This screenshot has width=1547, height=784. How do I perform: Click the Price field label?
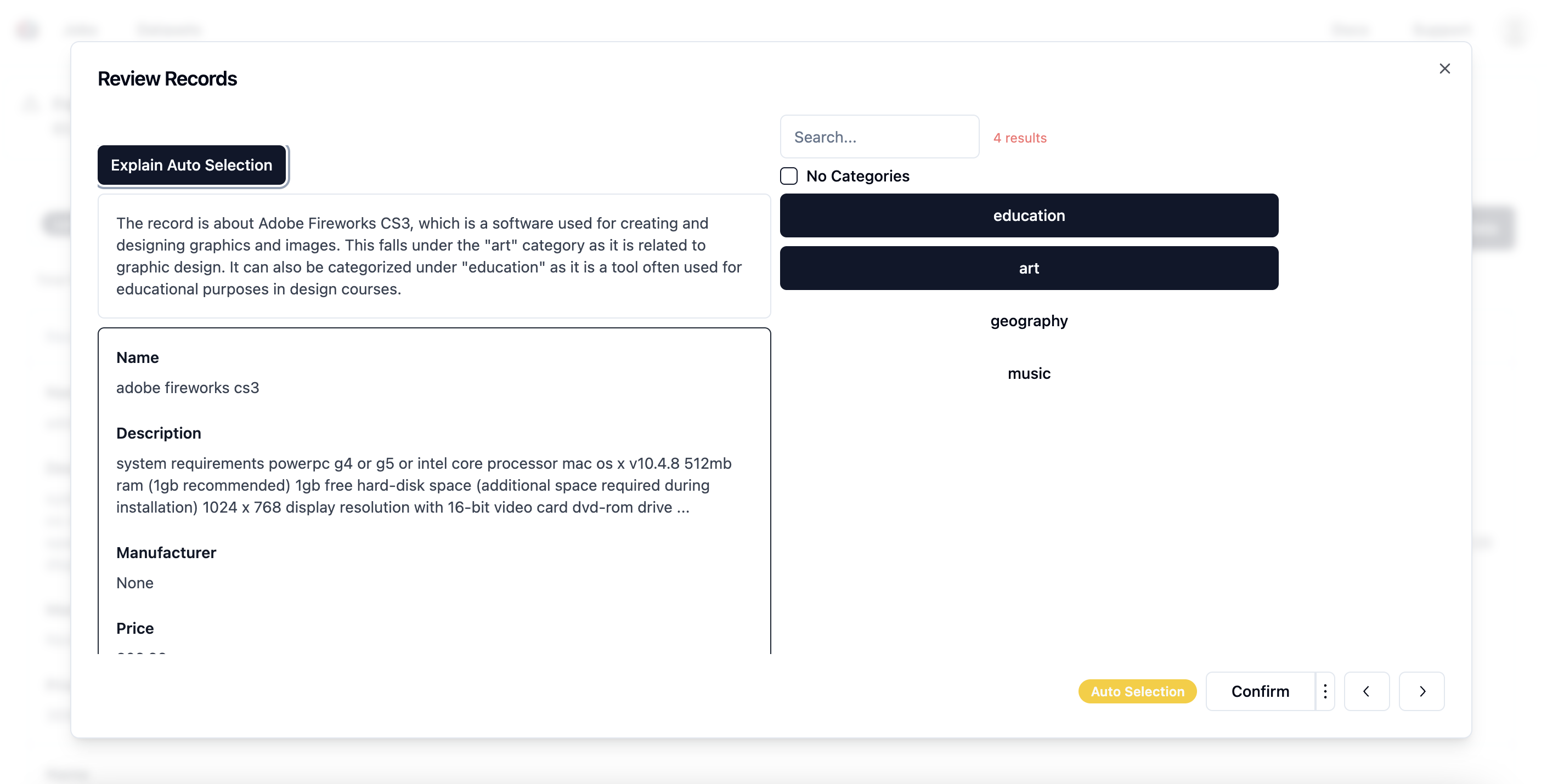134,628
